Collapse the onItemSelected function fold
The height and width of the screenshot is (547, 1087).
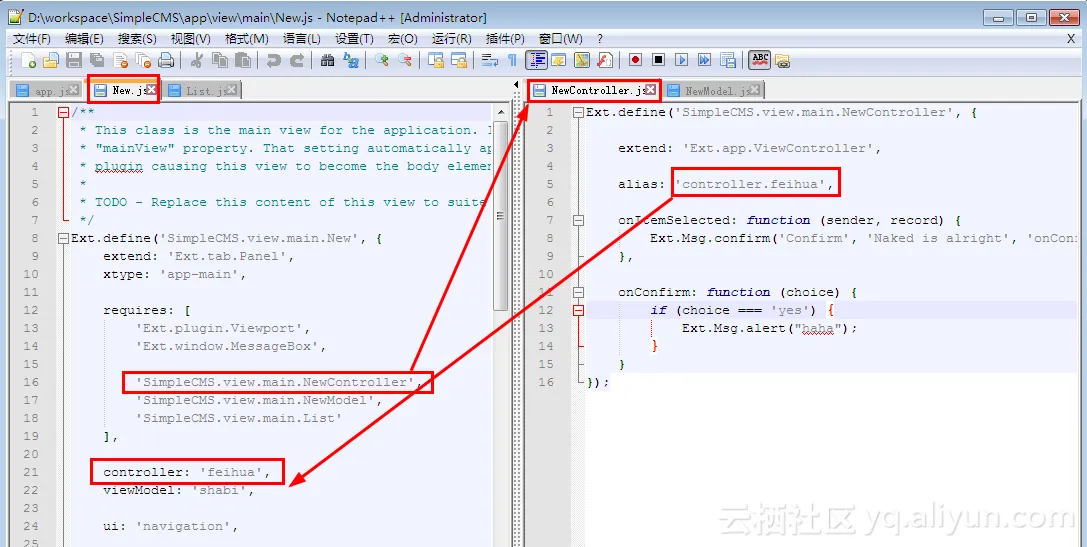coord(579,220)
